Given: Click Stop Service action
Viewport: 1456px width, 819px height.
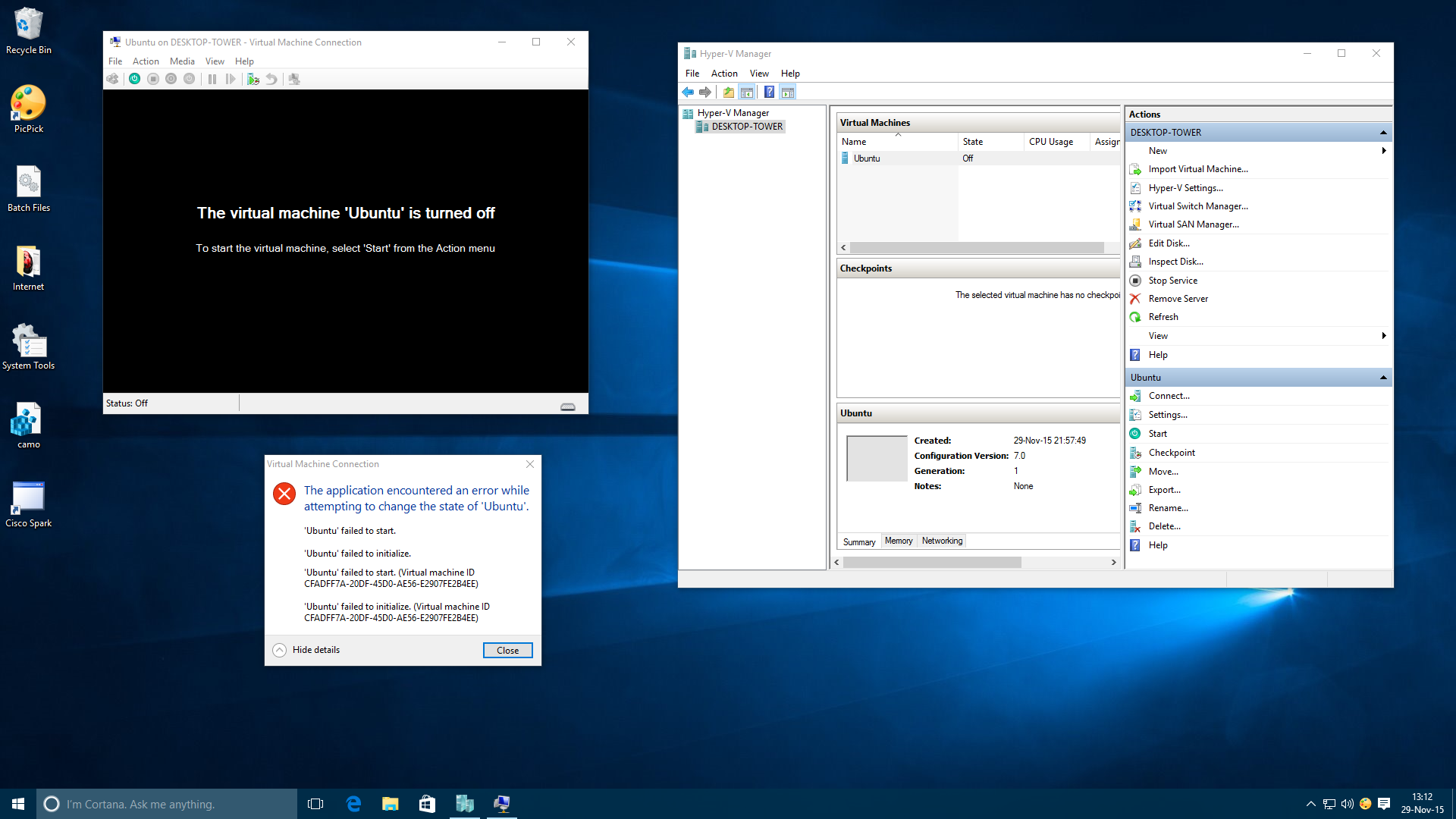Looking at the screenshot, I should click(1172, 281).
